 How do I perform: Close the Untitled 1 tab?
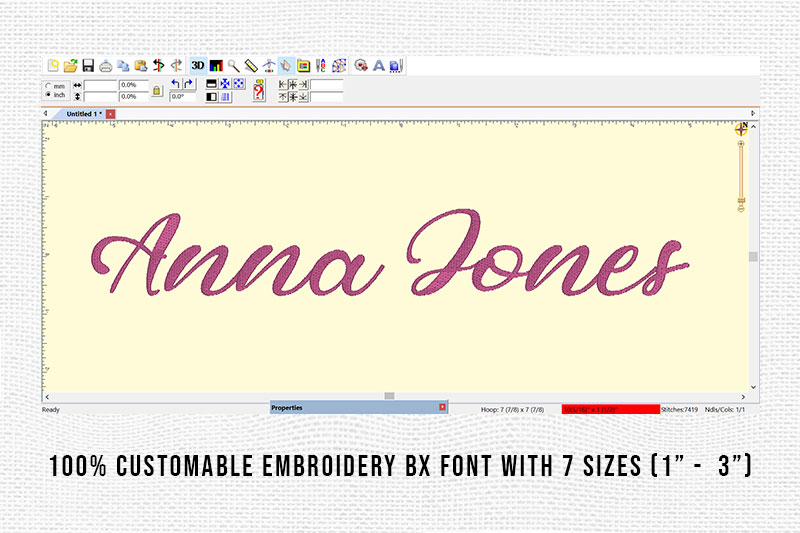111,114
